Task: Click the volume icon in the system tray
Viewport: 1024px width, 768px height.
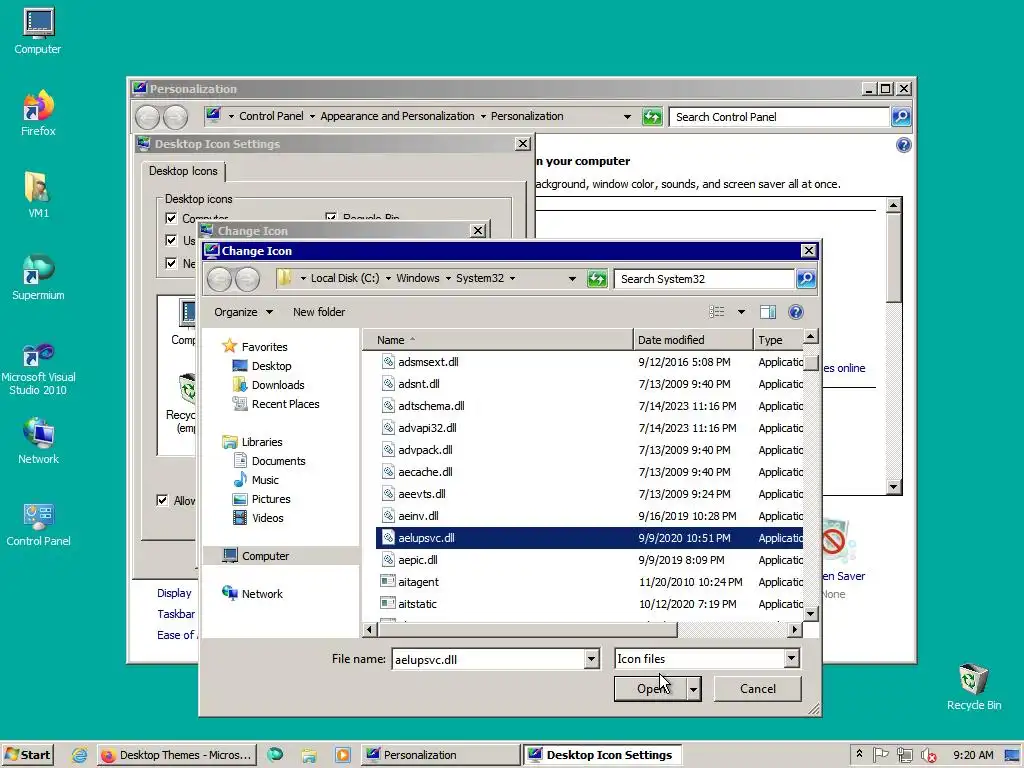Action: (x=928, y=755)
